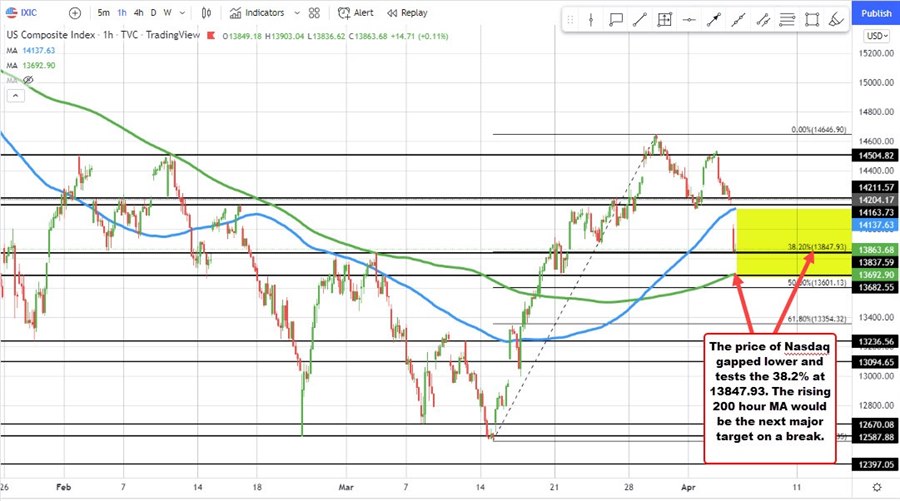Click the 14211.57 price label
The image size is (900, 501).
pos(876,187)
